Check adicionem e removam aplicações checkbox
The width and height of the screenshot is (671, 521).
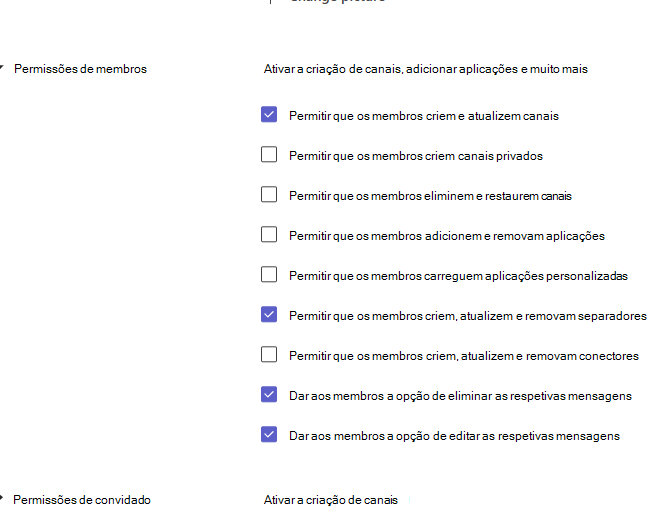pyautogui.click(x=269, y=235)
